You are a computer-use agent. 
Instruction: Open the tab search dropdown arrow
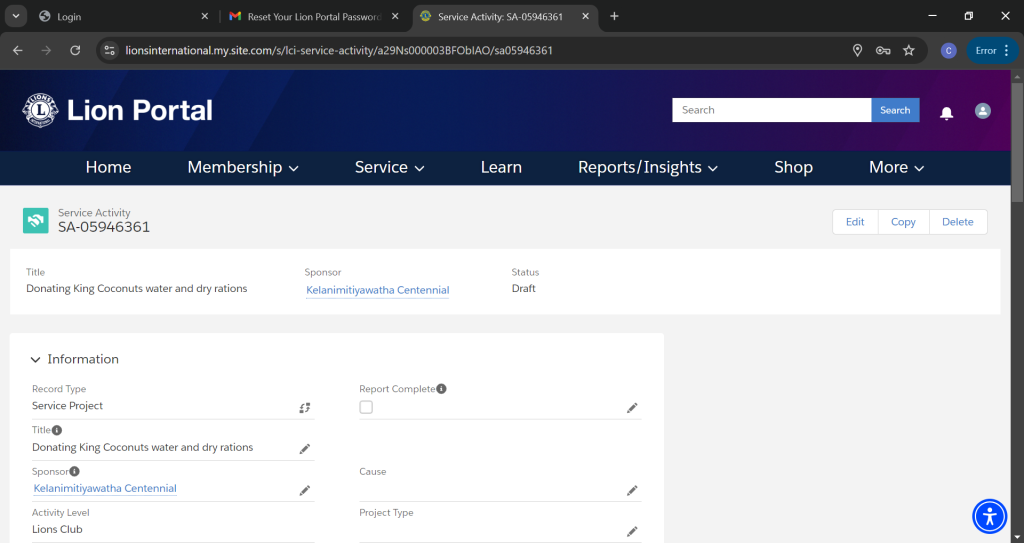[x=15, y=16]
